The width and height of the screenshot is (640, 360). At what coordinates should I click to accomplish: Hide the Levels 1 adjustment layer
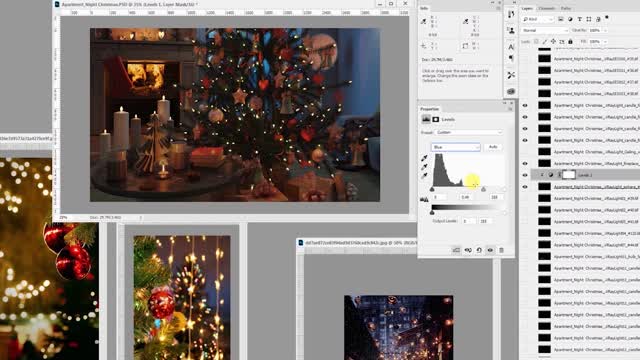coord(525,175)
